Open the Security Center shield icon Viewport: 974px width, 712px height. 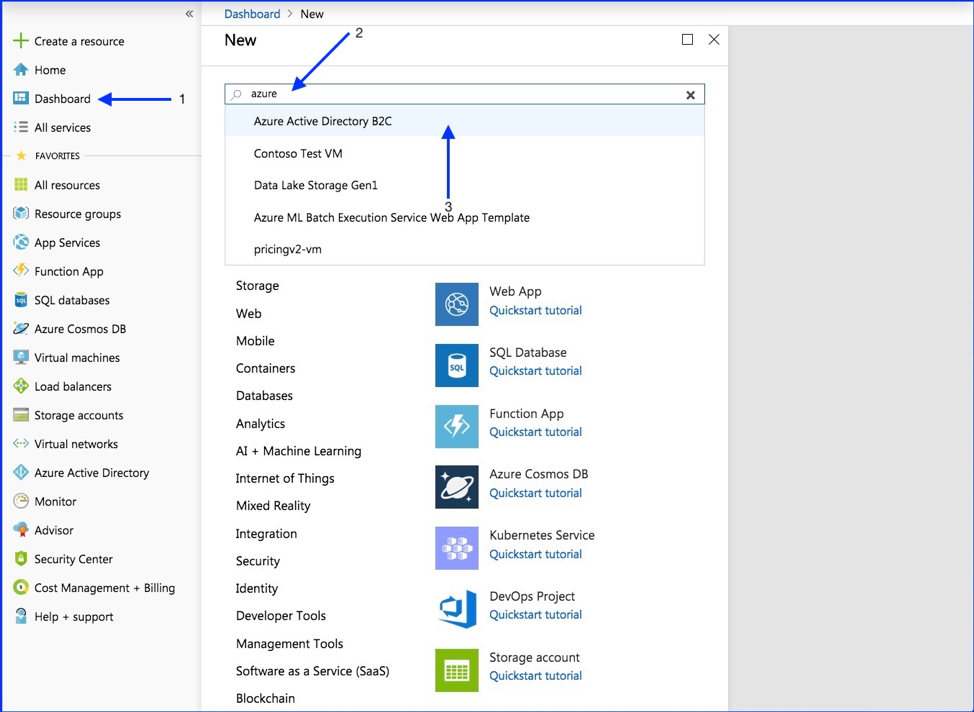point(20,559)
